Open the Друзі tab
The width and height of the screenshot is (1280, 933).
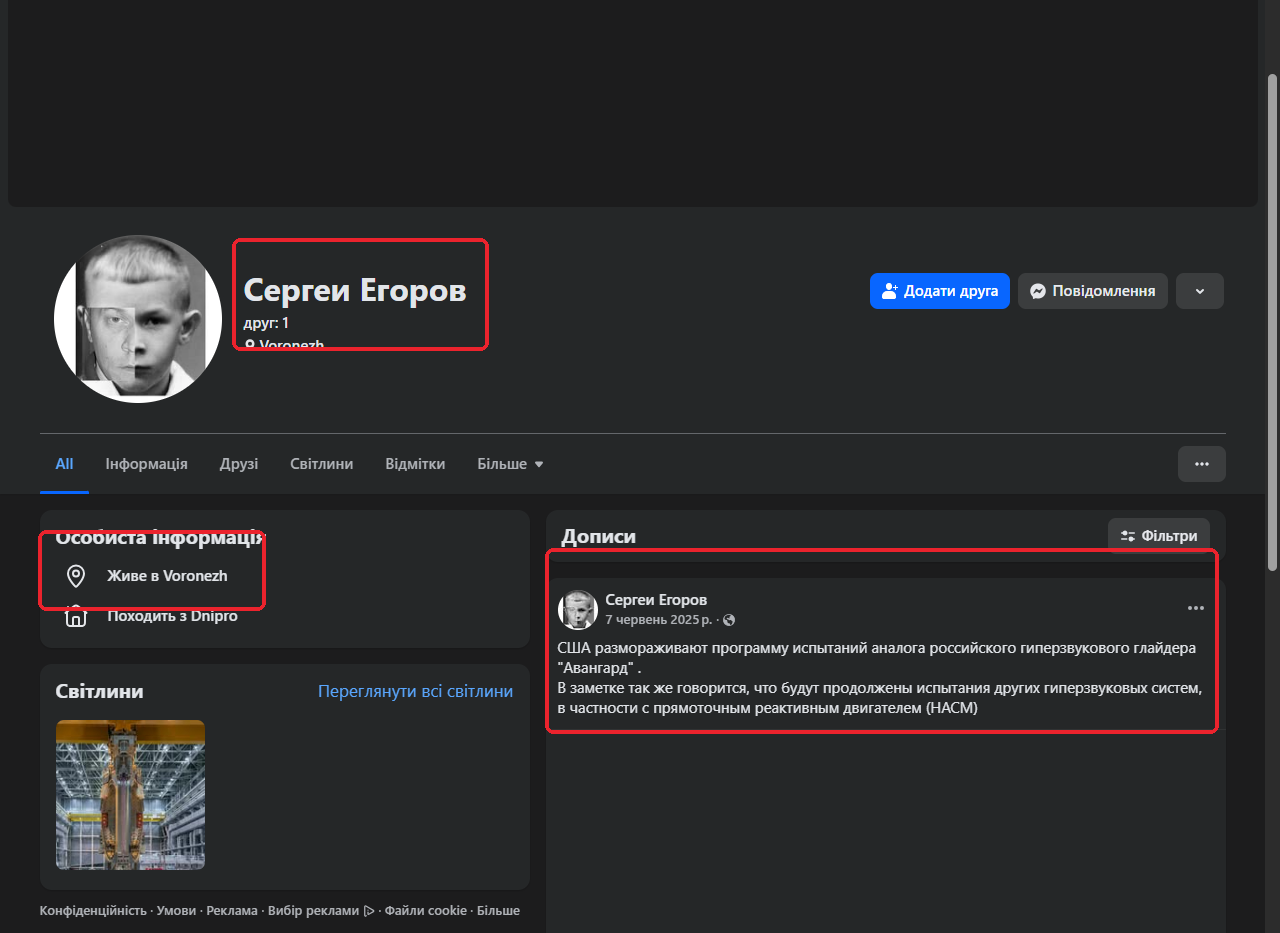point(239,464)
